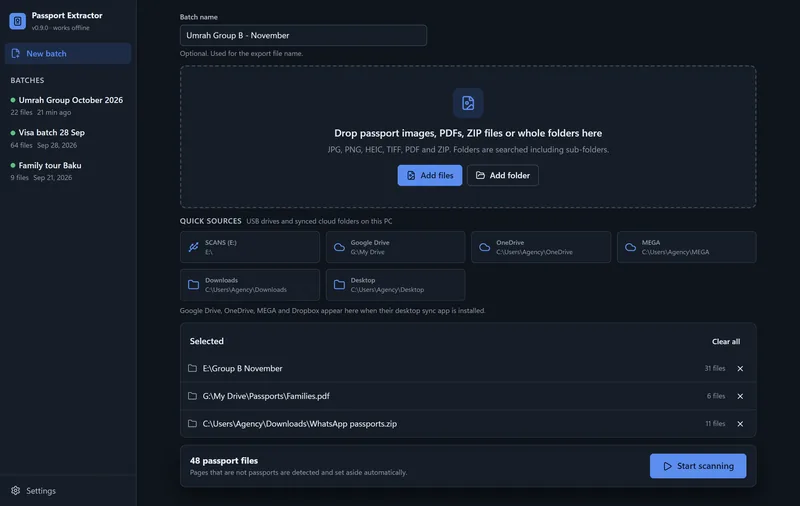Select OneDrive quick source
Viewport: 800px width, 506px height.
pyautogui.click(x=541, y=247)
